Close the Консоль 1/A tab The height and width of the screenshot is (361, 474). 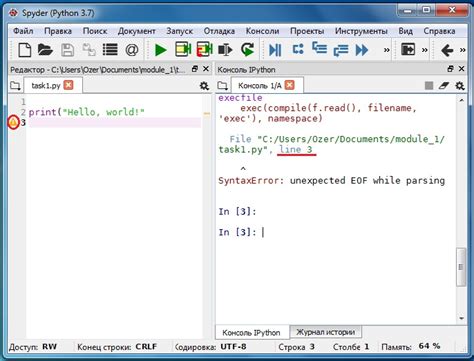(290, 85)
